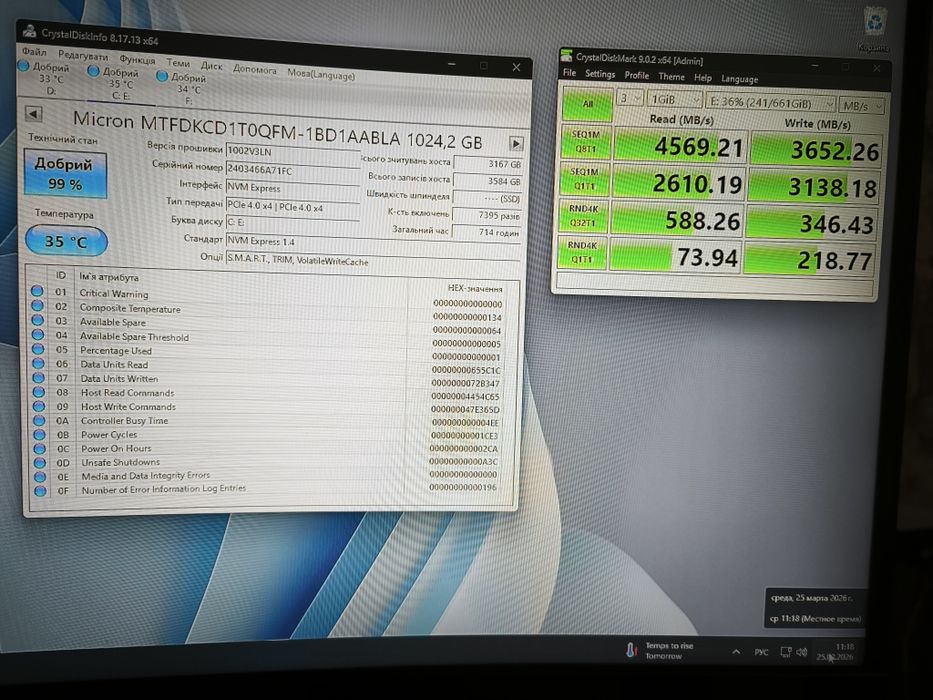This screenshot has height=700, width=933.
Task: Click the status dot for Percentage Used
Action: pyautogui.click(x=38, y=349)
